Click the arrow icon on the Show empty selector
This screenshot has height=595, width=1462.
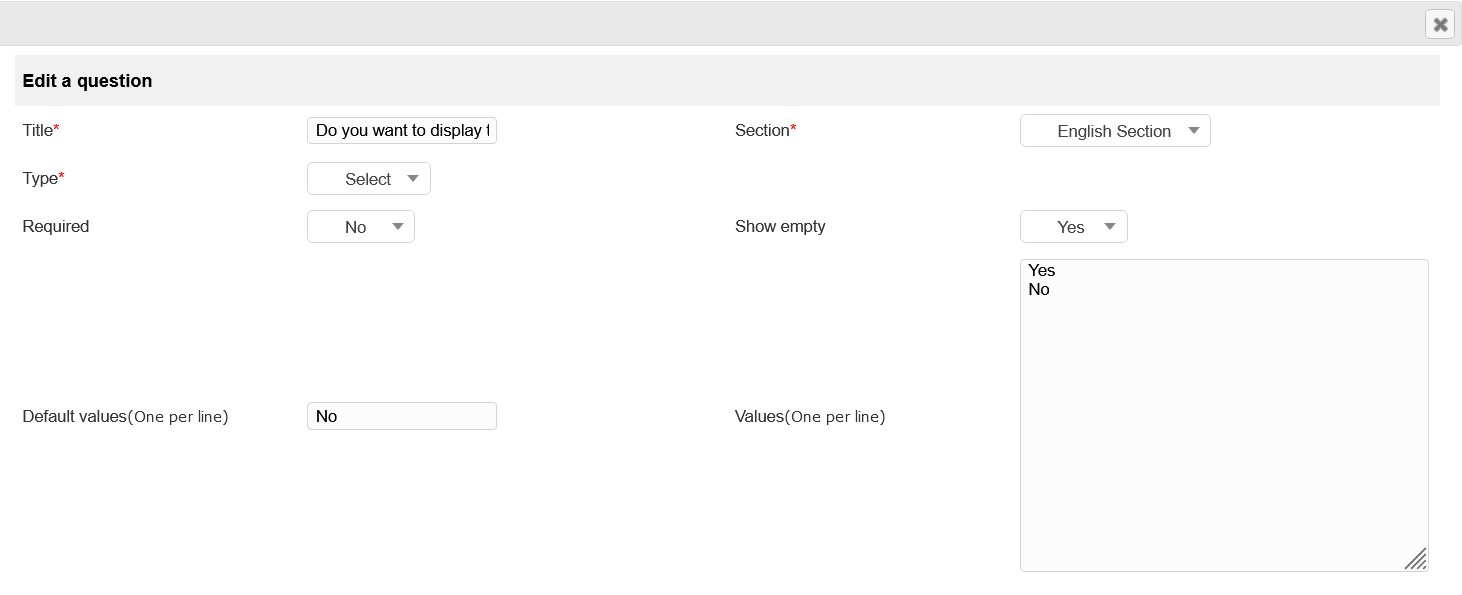pyautogui.click(x=1110, y=226)
